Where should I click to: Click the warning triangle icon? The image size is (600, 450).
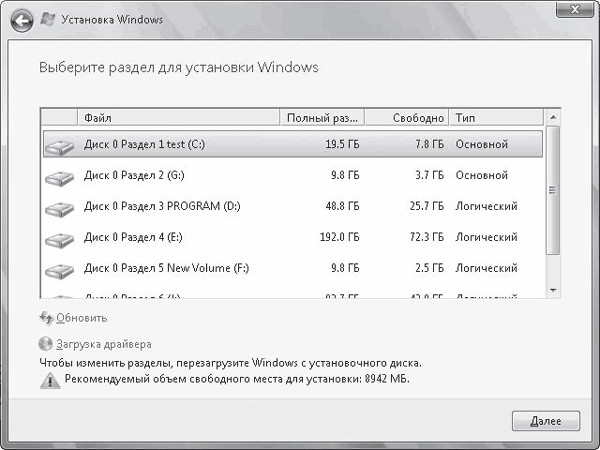(x=49, y=381)
